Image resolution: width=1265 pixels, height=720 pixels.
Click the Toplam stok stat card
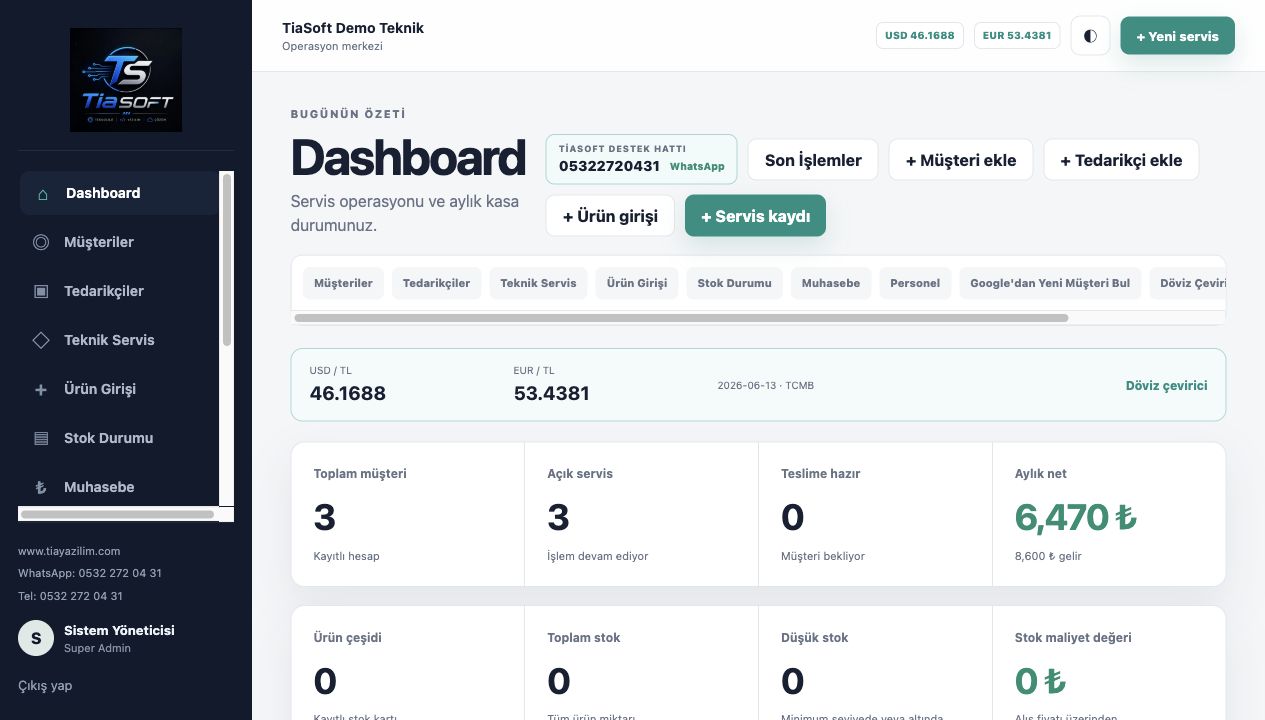642,663
